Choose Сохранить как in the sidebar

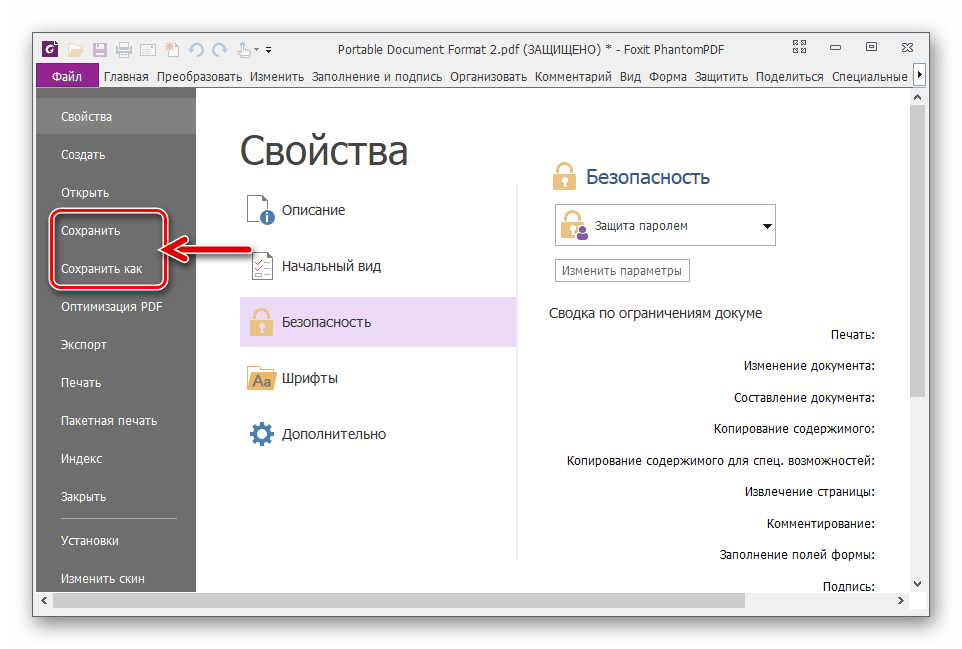click(101, 269)
